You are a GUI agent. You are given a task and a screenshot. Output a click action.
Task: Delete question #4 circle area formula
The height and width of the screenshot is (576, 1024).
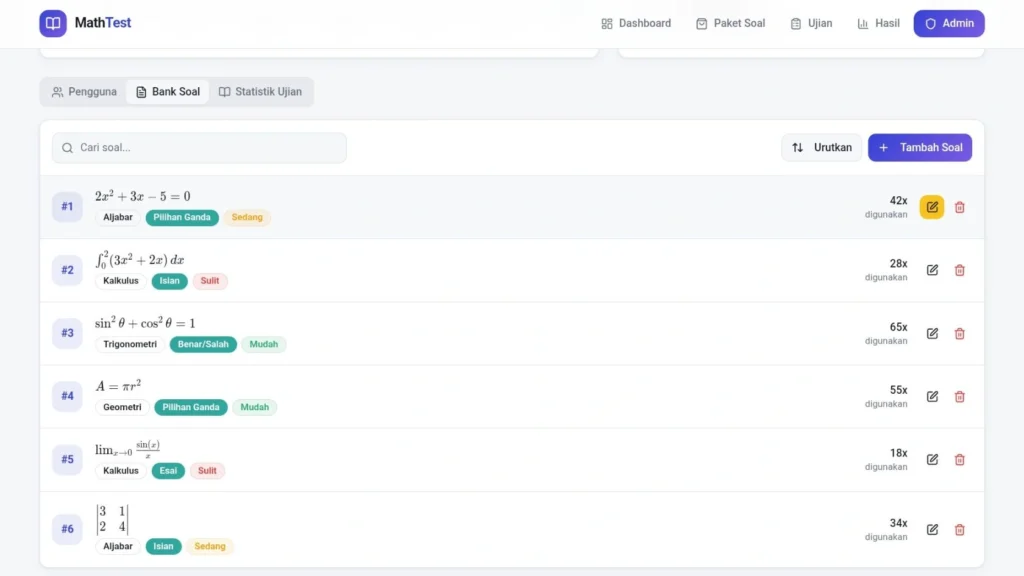[959, 396]
